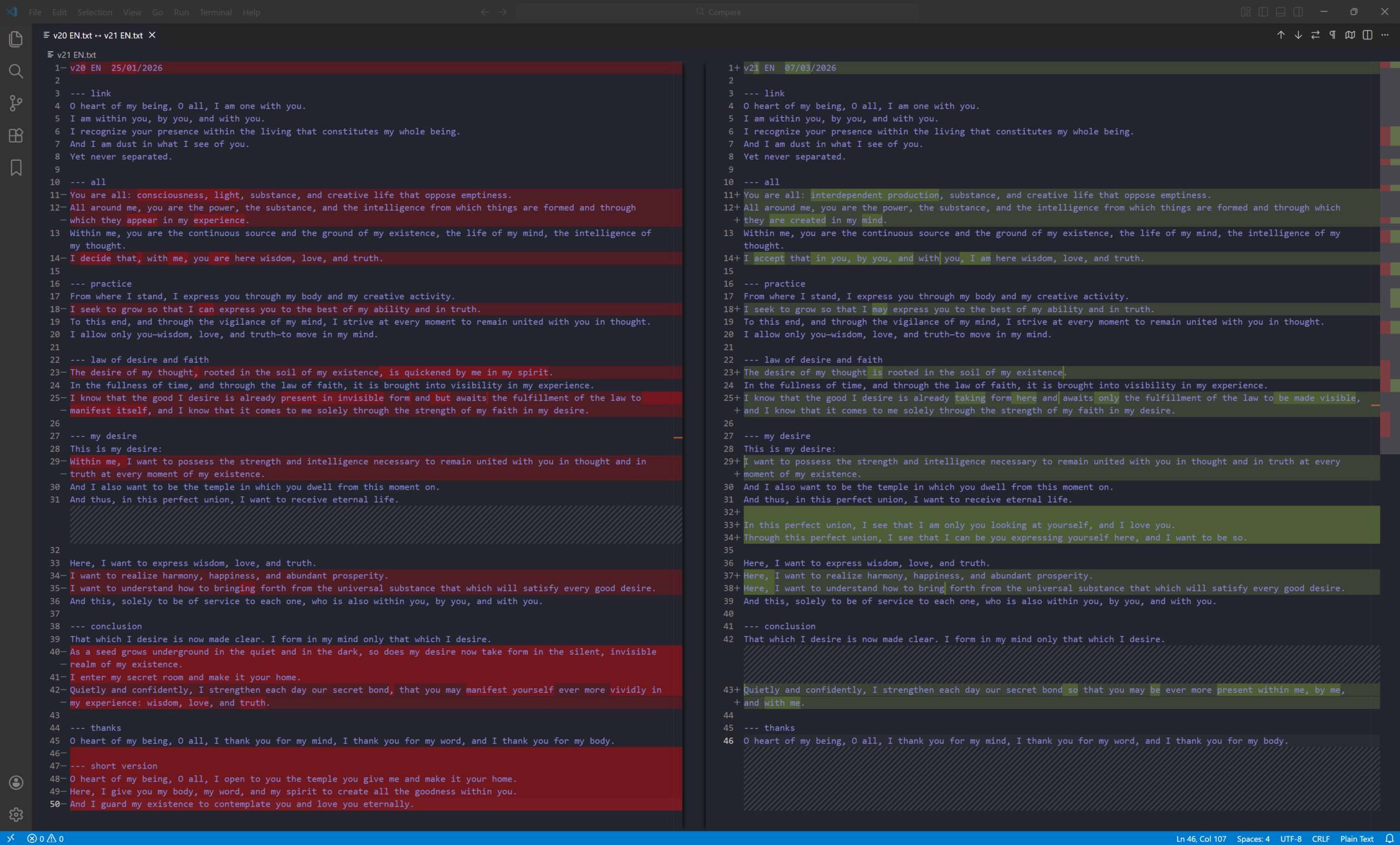
Task: Open the CRLF end-of-line selector
Action: (x=1320, y=839)
